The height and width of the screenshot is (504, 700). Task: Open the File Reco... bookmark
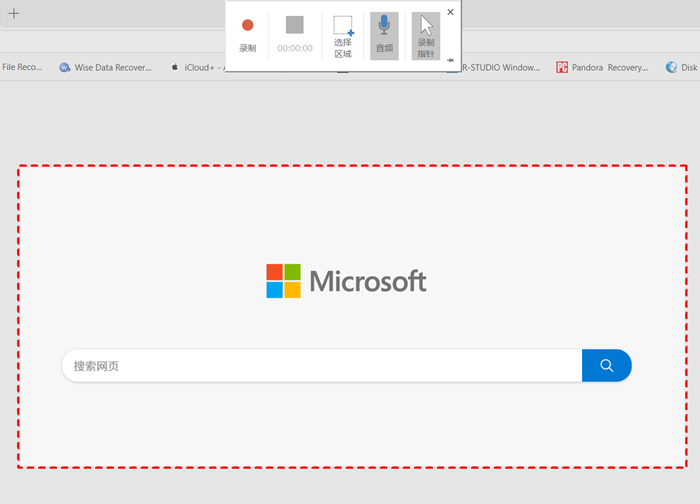click(22, 68)
